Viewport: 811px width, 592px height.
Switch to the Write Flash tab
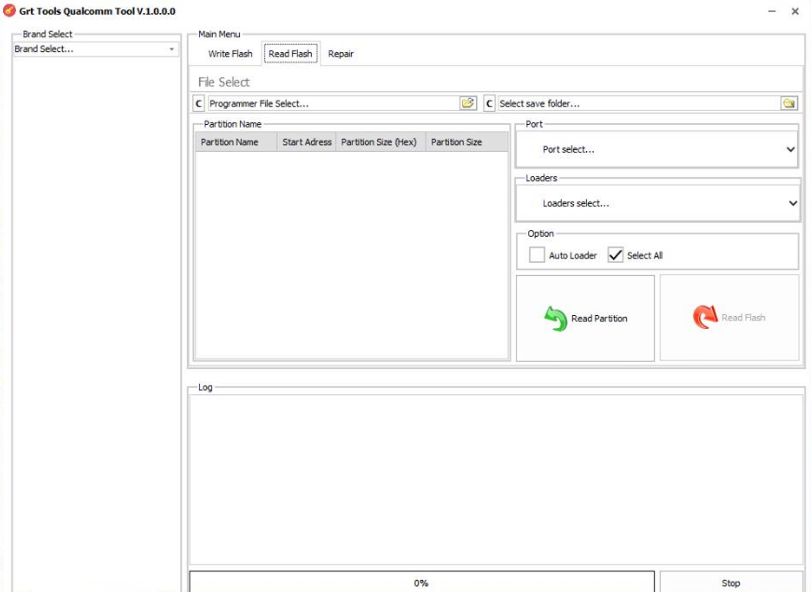coord(230,54)
